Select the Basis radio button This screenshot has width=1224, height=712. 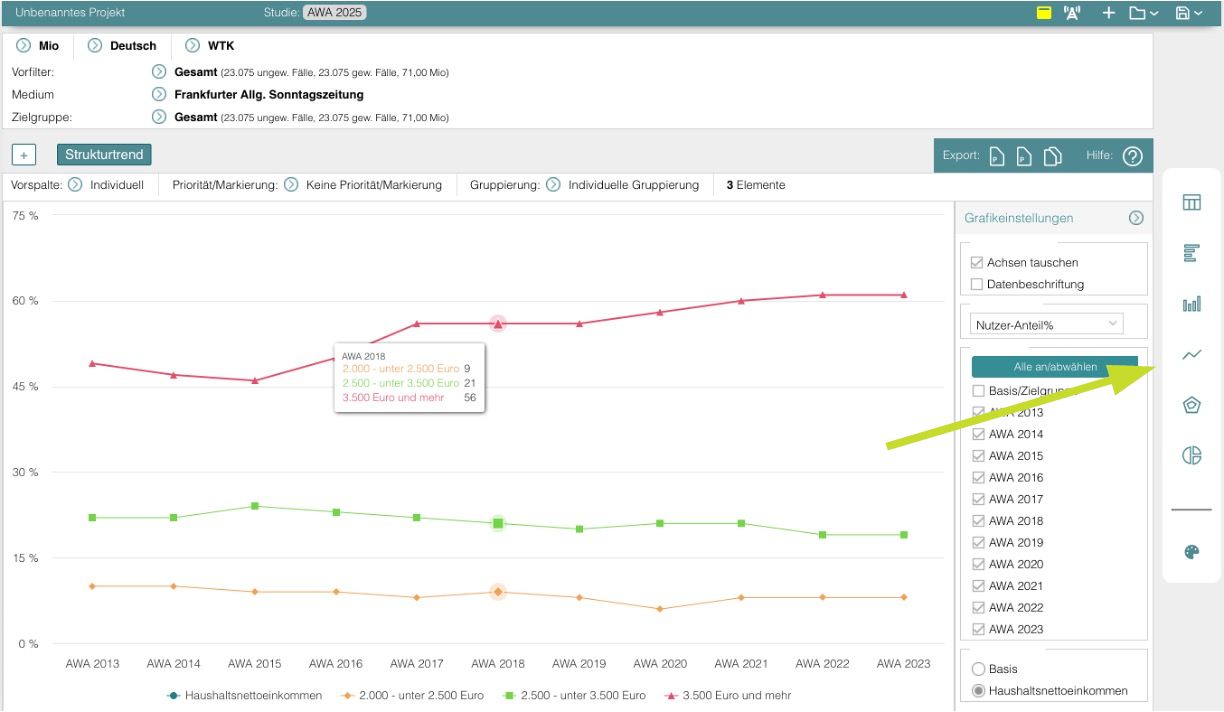click(977, 669)
